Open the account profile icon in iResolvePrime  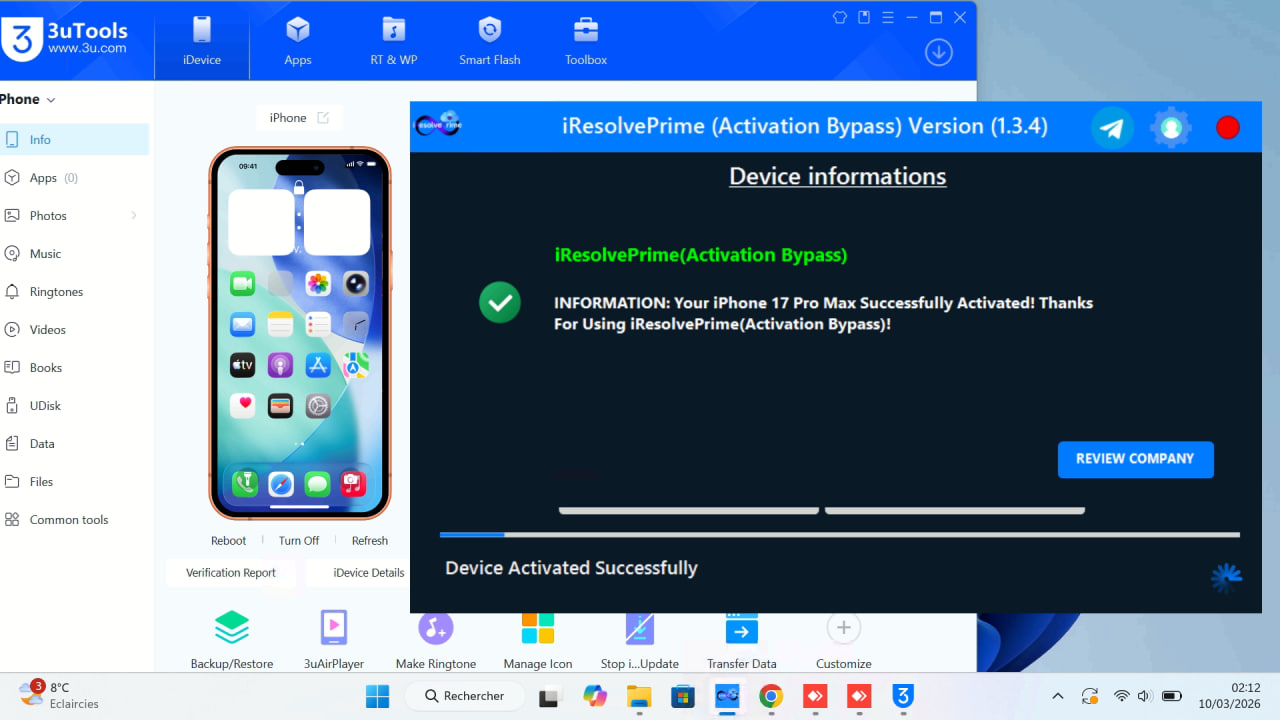pos(1171,127)
